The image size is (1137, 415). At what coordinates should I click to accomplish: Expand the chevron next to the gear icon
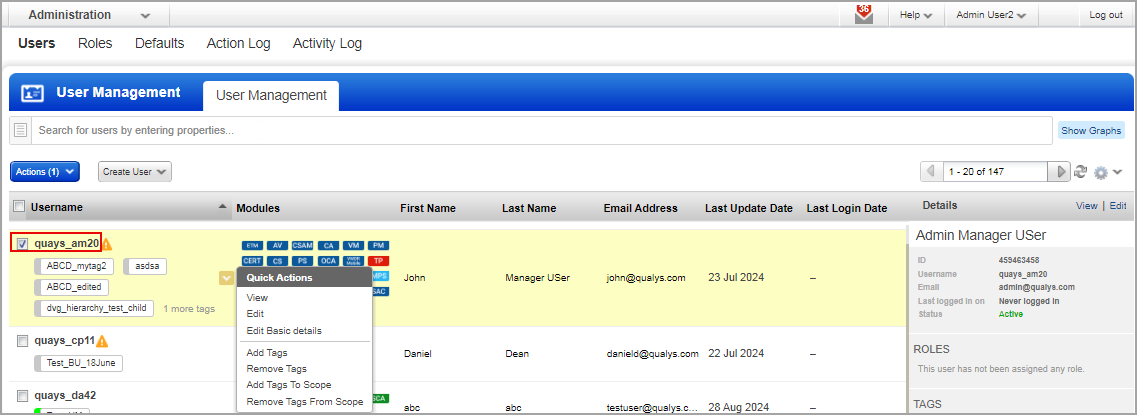pos(1117,172)
